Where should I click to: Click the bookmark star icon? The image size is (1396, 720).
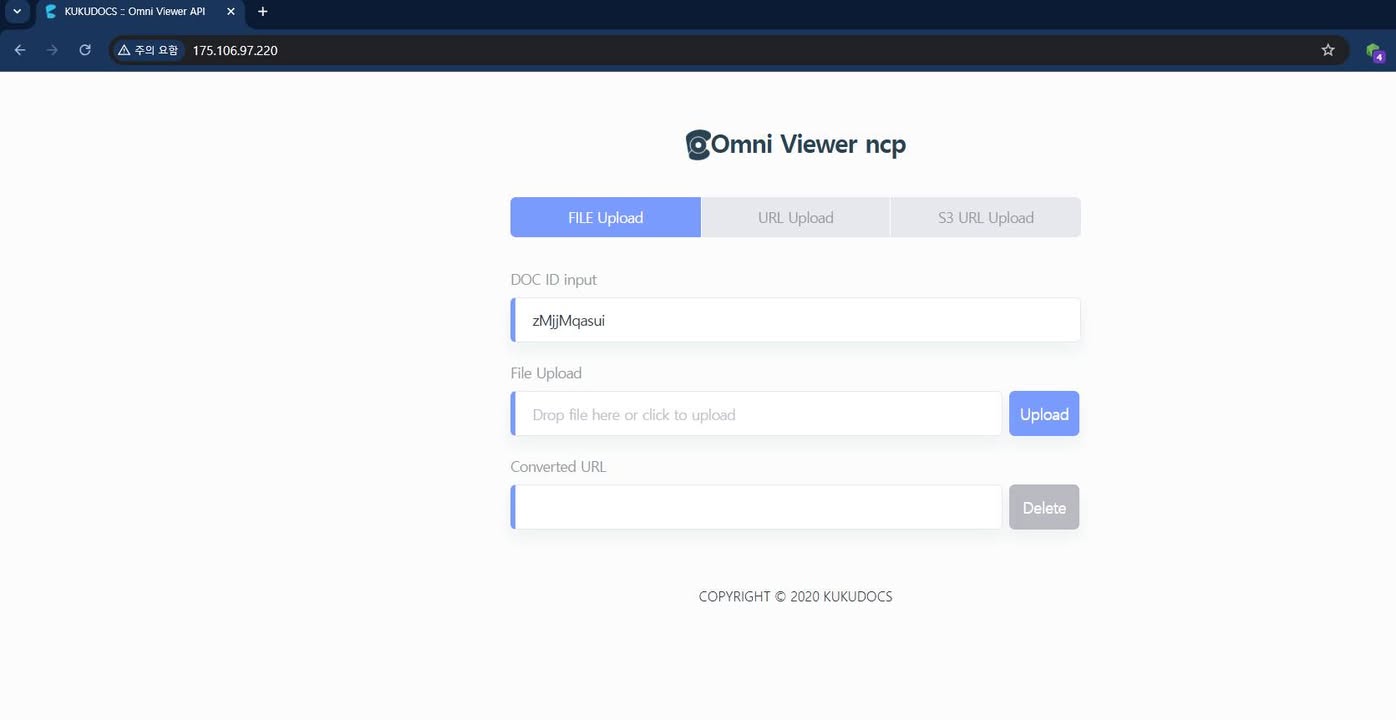coord(1327,50)
